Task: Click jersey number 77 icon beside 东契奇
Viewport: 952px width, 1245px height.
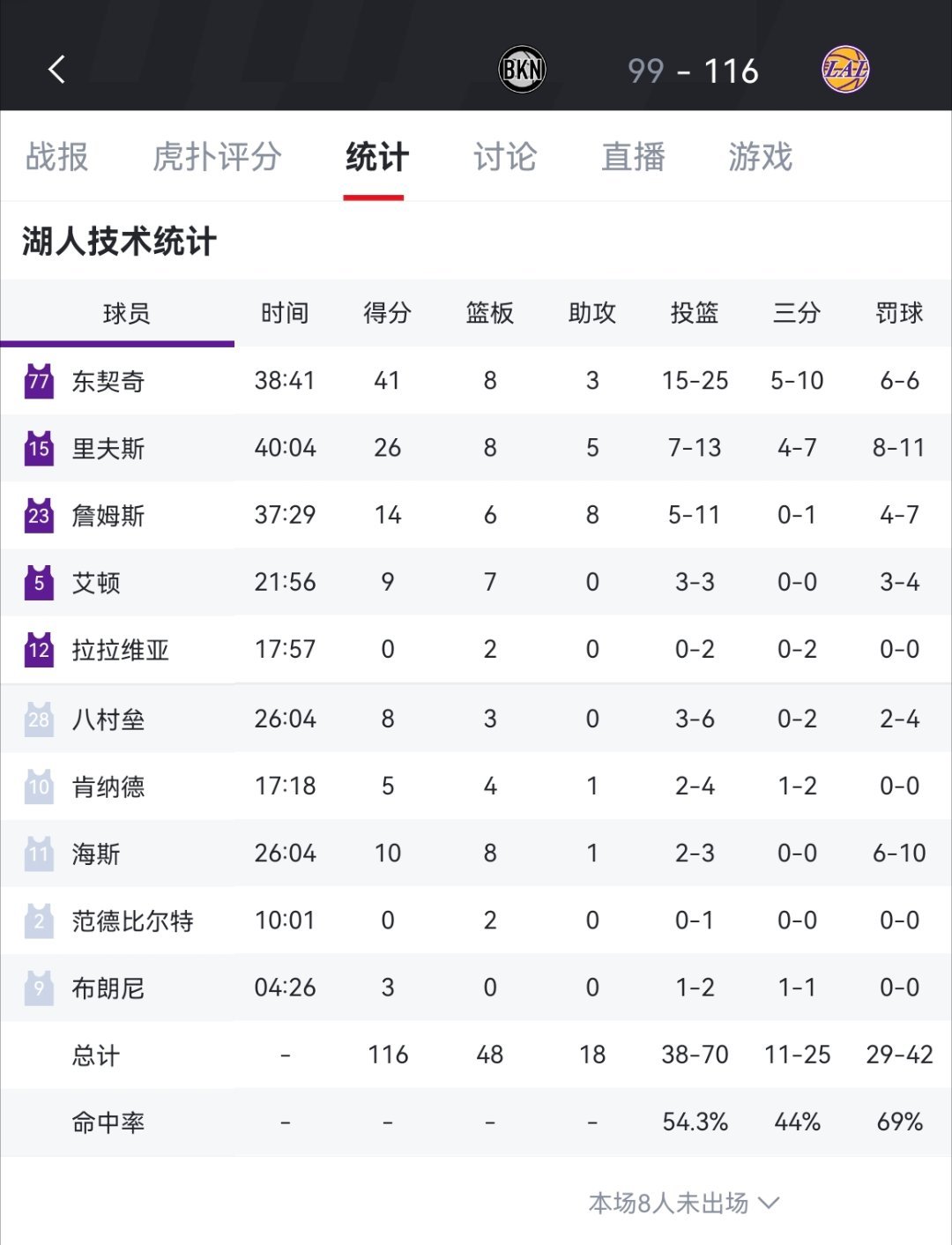Action: pyautogui.click(x=36, y=381)
